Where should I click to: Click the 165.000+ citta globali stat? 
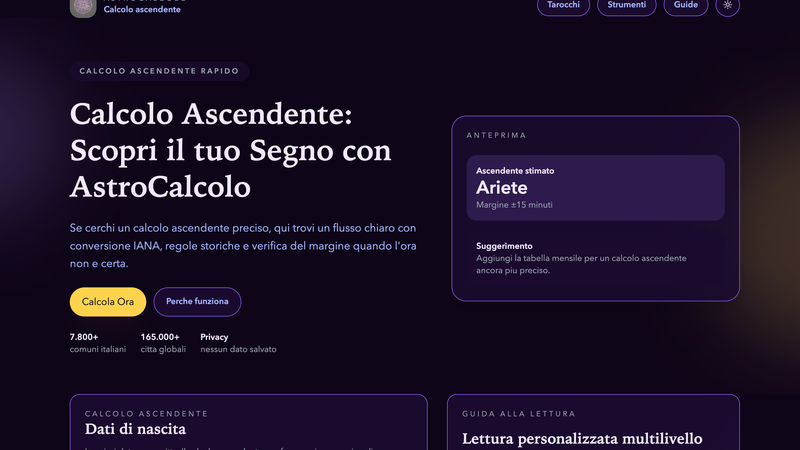coord(163,343)
